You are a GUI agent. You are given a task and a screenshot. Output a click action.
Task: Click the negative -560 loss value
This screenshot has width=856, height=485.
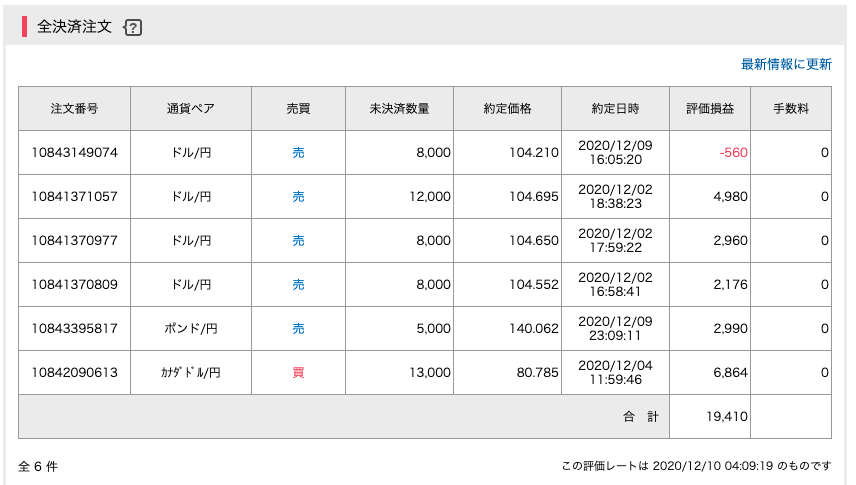[734, 153]
